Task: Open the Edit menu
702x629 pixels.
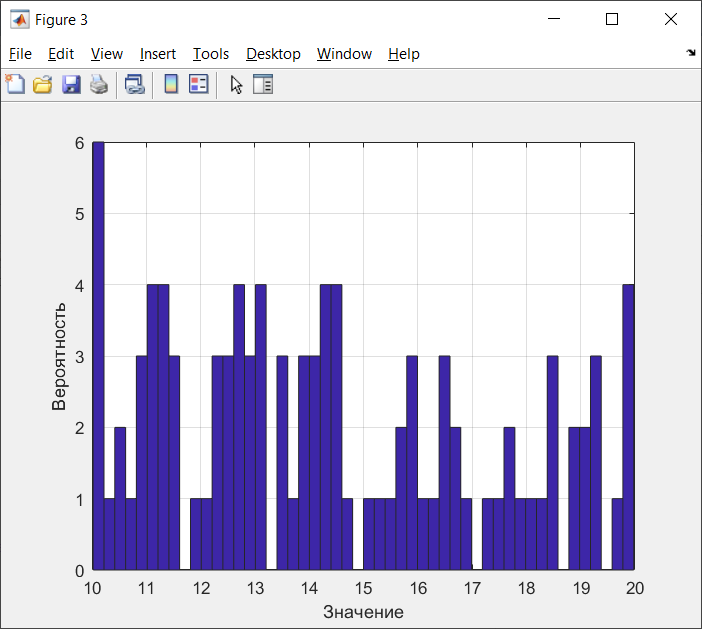Action: [61, 54]
